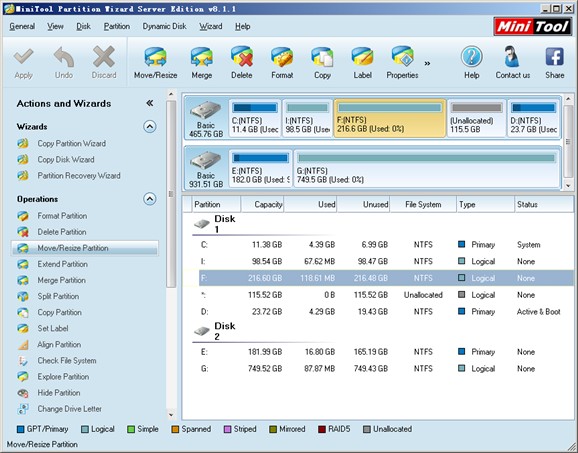Viewport: 578px width, 453px height.
Task: Open the Partition menu
Action: pyautogui.click(x=116, y=27)
